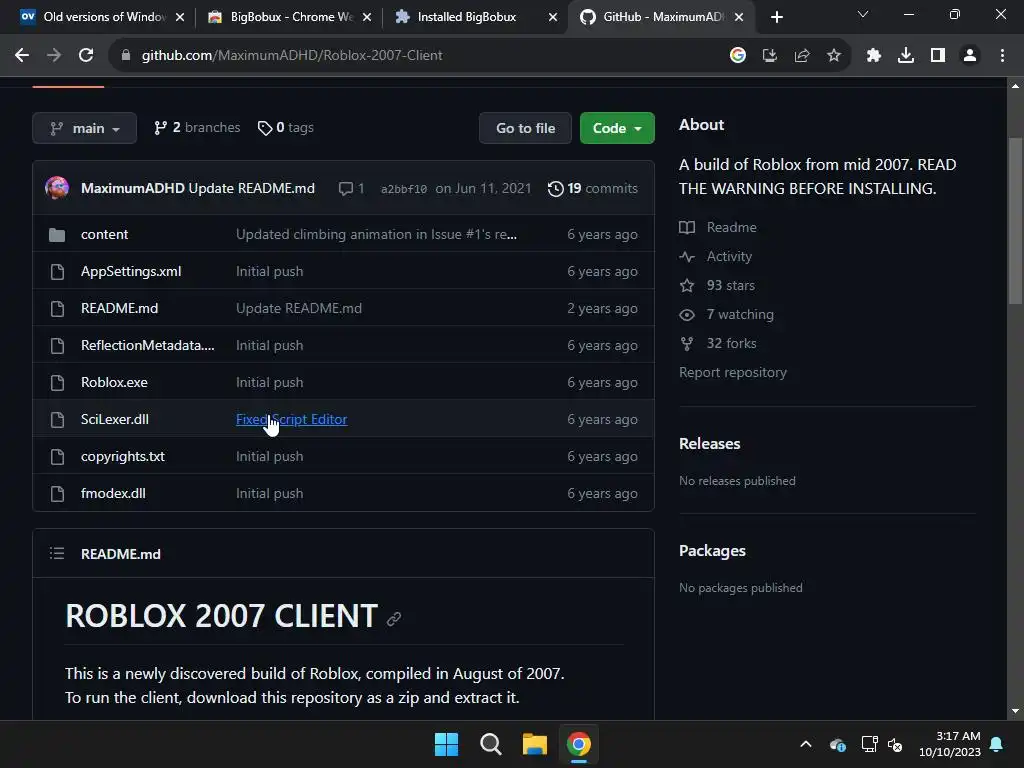Open Windows Start menu
This screenshot has height=768, width=1024.
coord(447,744)
